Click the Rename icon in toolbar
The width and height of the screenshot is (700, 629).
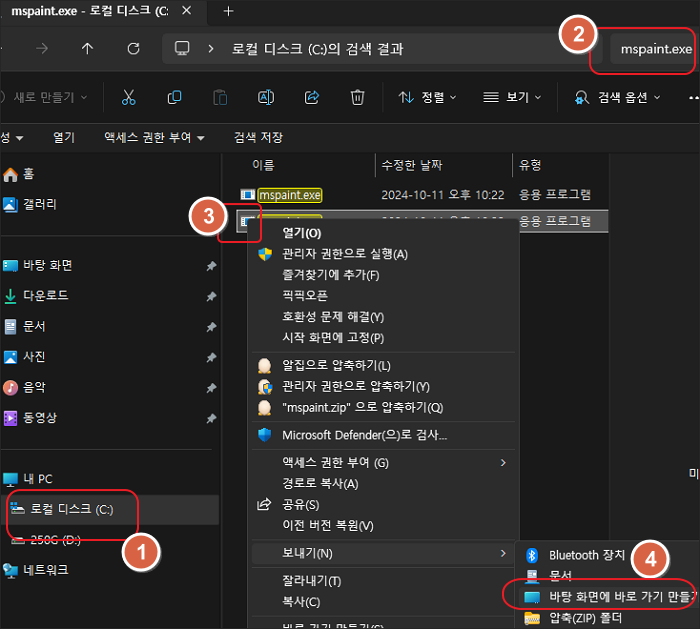266,97
